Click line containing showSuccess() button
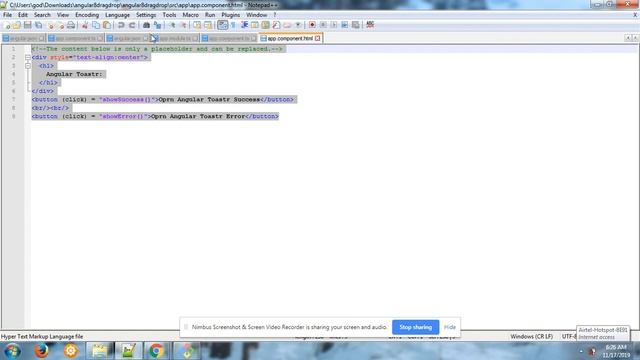 [x=162, y=100]
